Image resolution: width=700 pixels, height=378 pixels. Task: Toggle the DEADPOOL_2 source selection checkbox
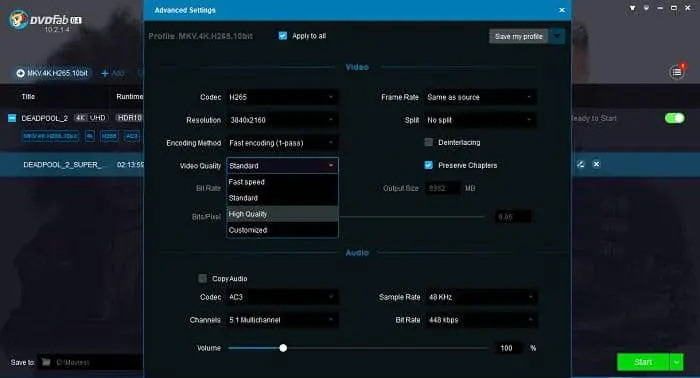pyautogui.click(x=12, y=118)
